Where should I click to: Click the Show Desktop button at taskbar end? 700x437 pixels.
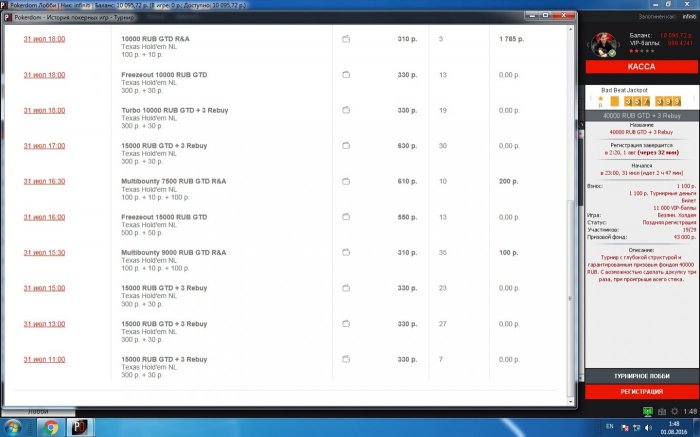pos(697,428)
